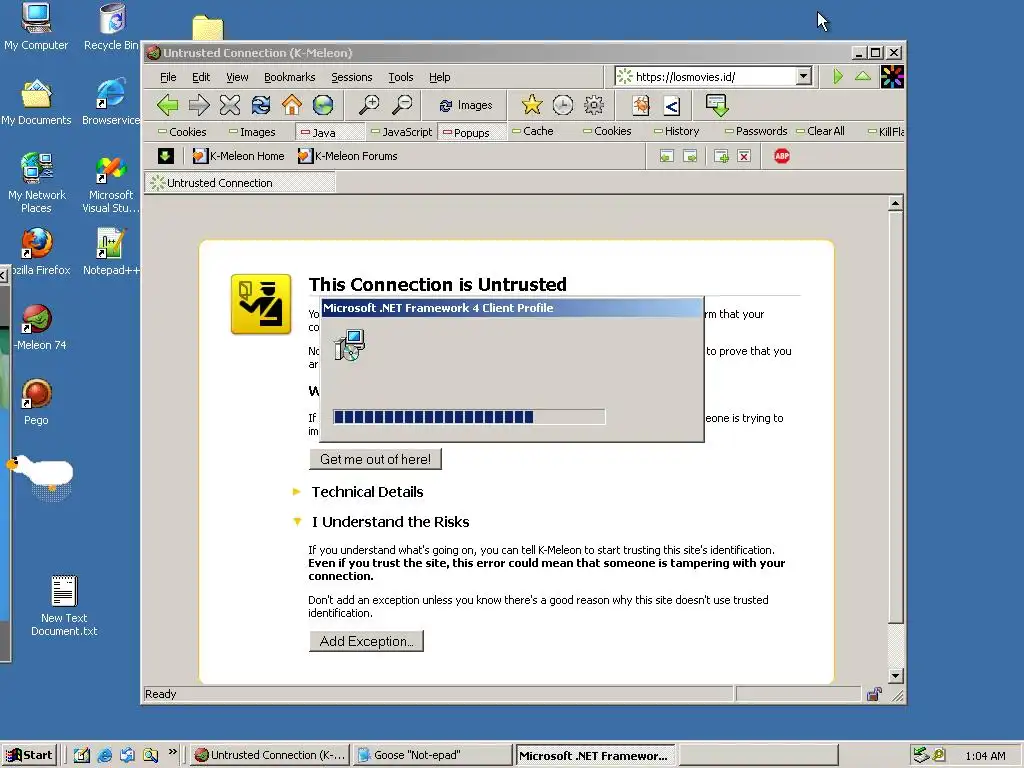The width and height of the screenshot is (1024, 768).
Task: Click the page scrollbar up arrow
Action: (x=895, y=203)
